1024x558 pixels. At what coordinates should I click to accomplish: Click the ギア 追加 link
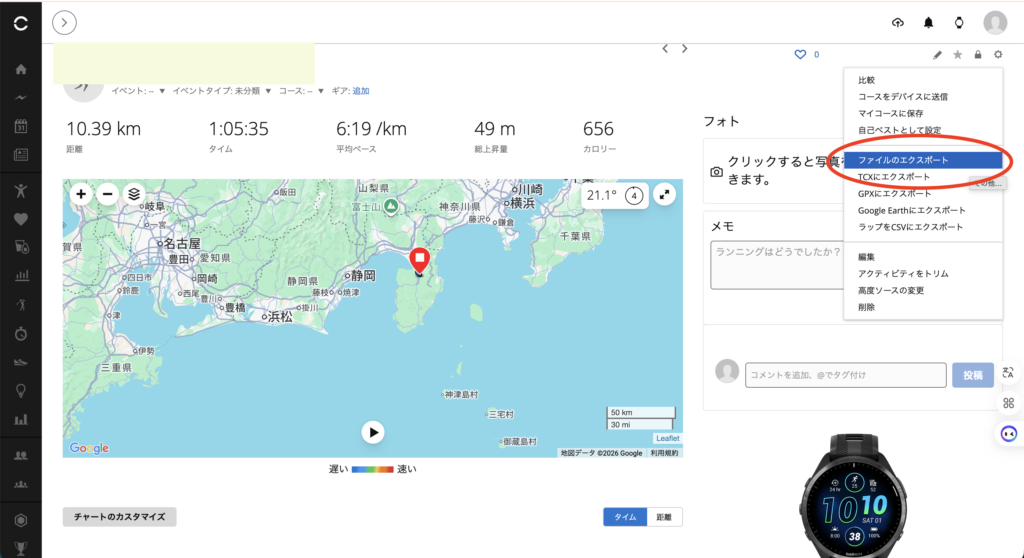pyautogui.click(x=360, y=91)
